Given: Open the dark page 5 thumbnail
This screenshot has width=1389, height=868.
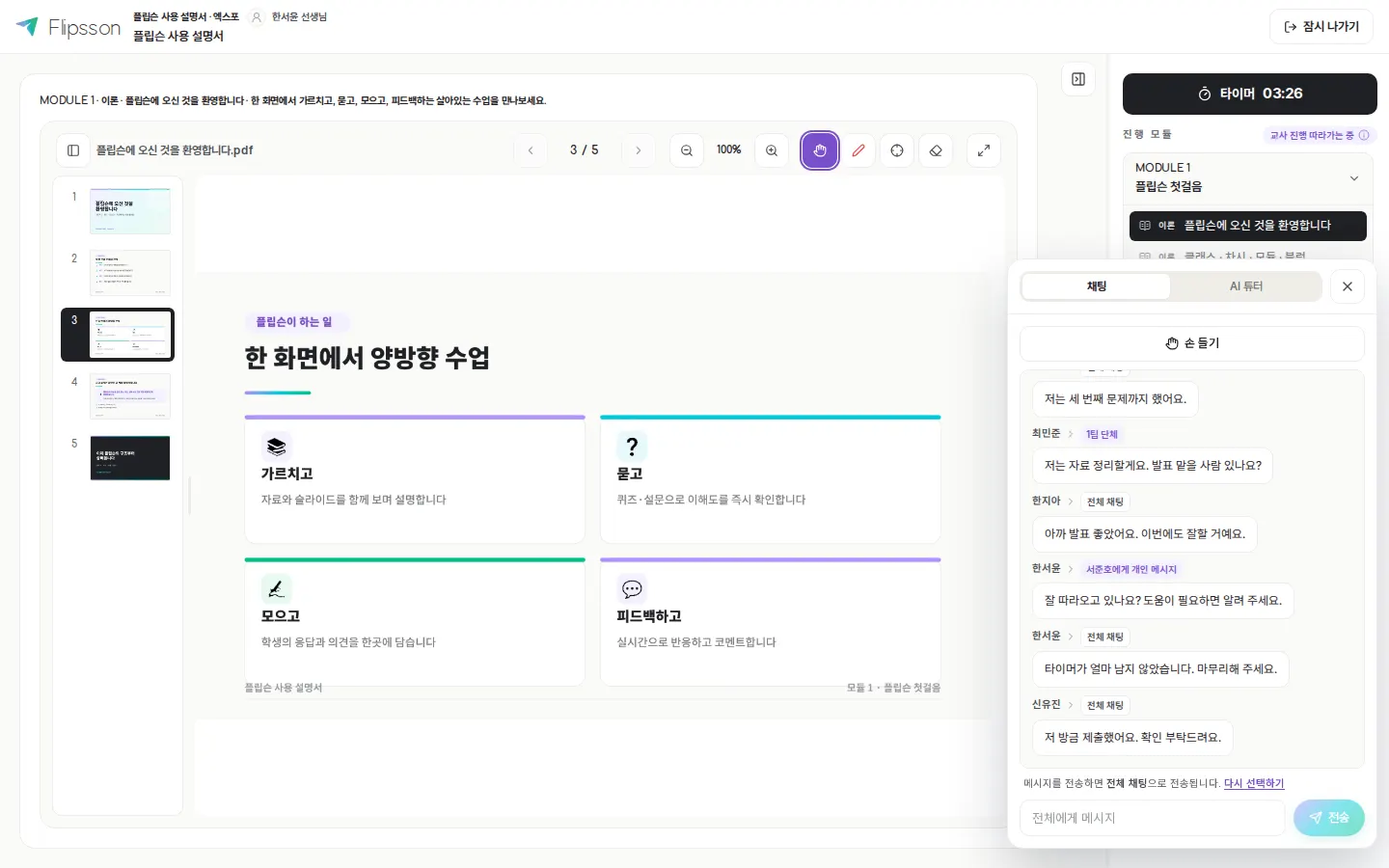Looking at the screenshot, I should point(130,458).
